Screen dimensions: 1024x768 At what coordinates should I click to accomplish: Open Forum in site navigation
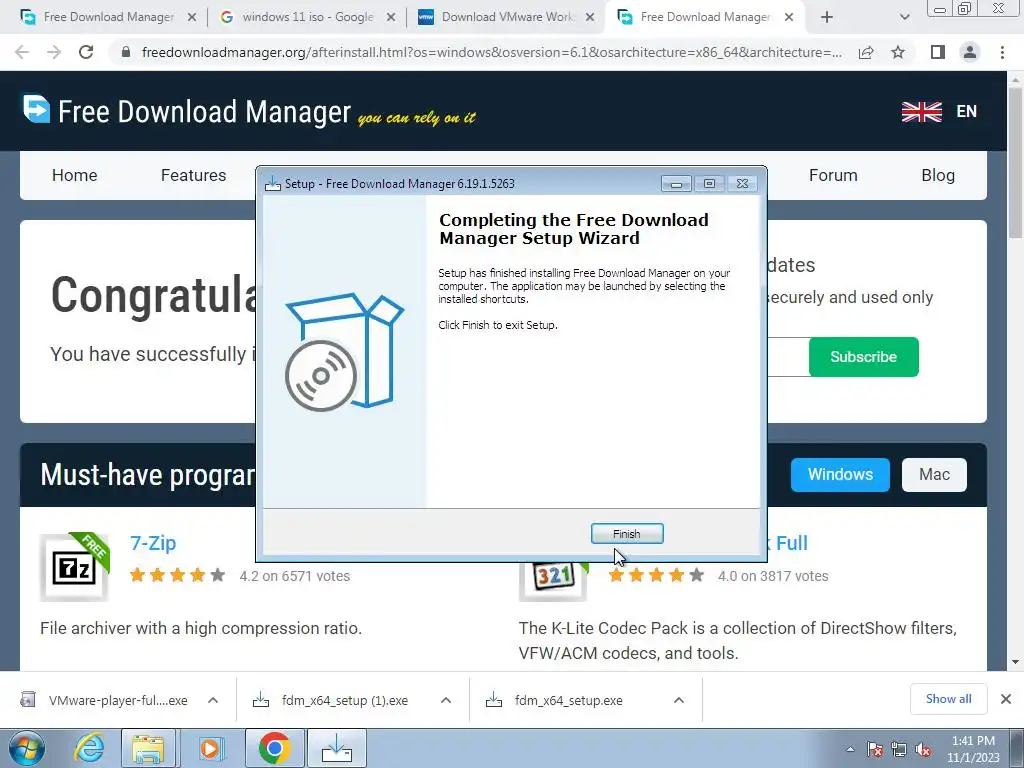(833, 175)
